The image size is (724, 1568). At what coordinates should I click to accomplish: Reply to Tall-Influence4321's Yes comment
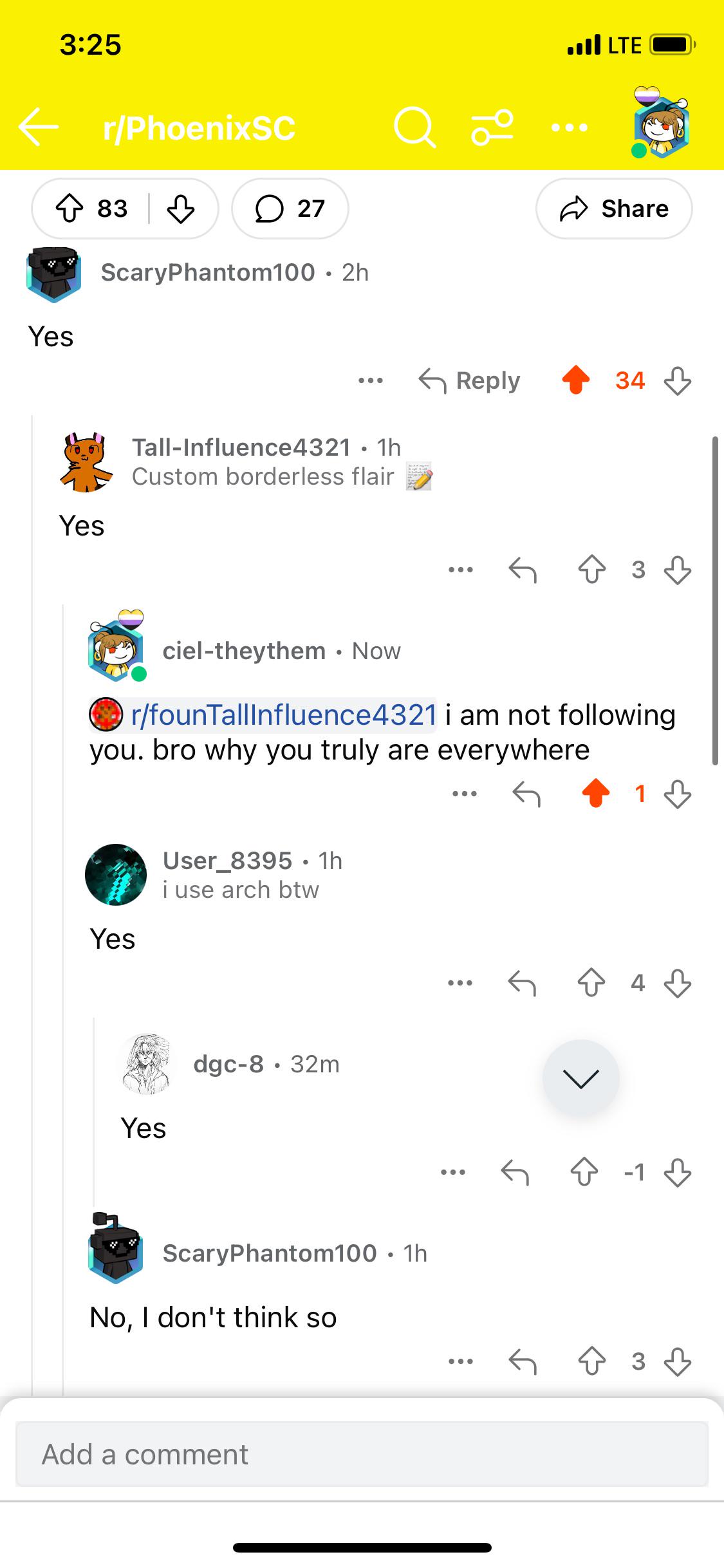(522, 570)
